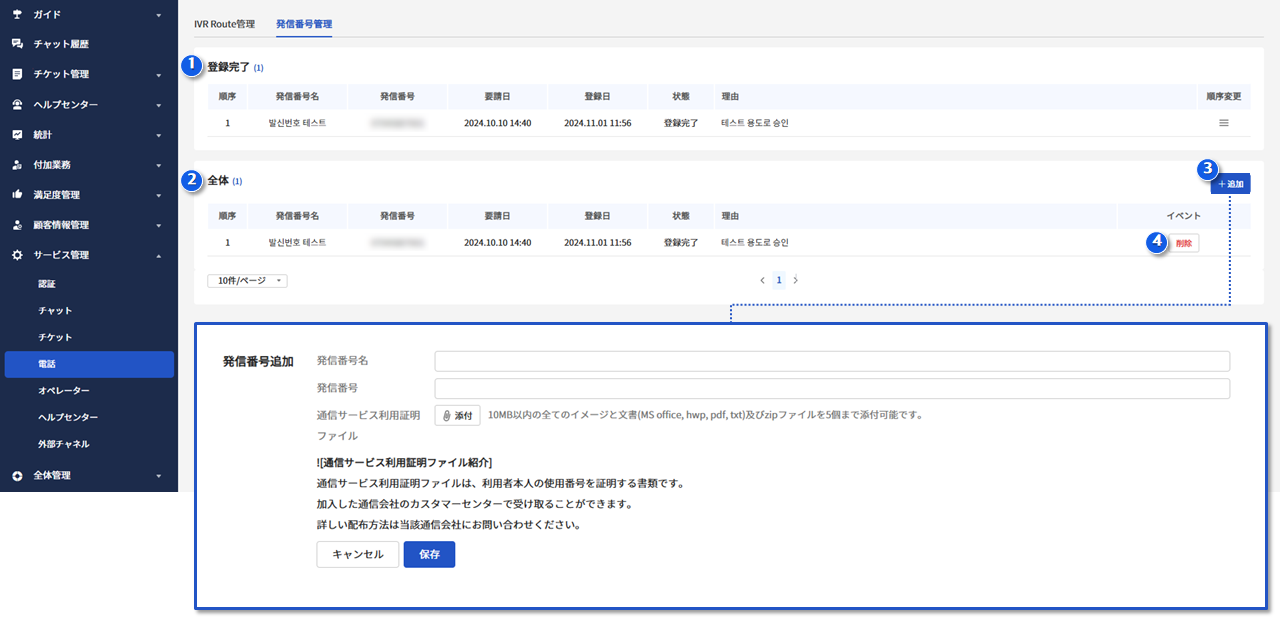Click 발신번호 테스트 in the 登録完了 table
The image size is (1280, 619).
point(297,123)
